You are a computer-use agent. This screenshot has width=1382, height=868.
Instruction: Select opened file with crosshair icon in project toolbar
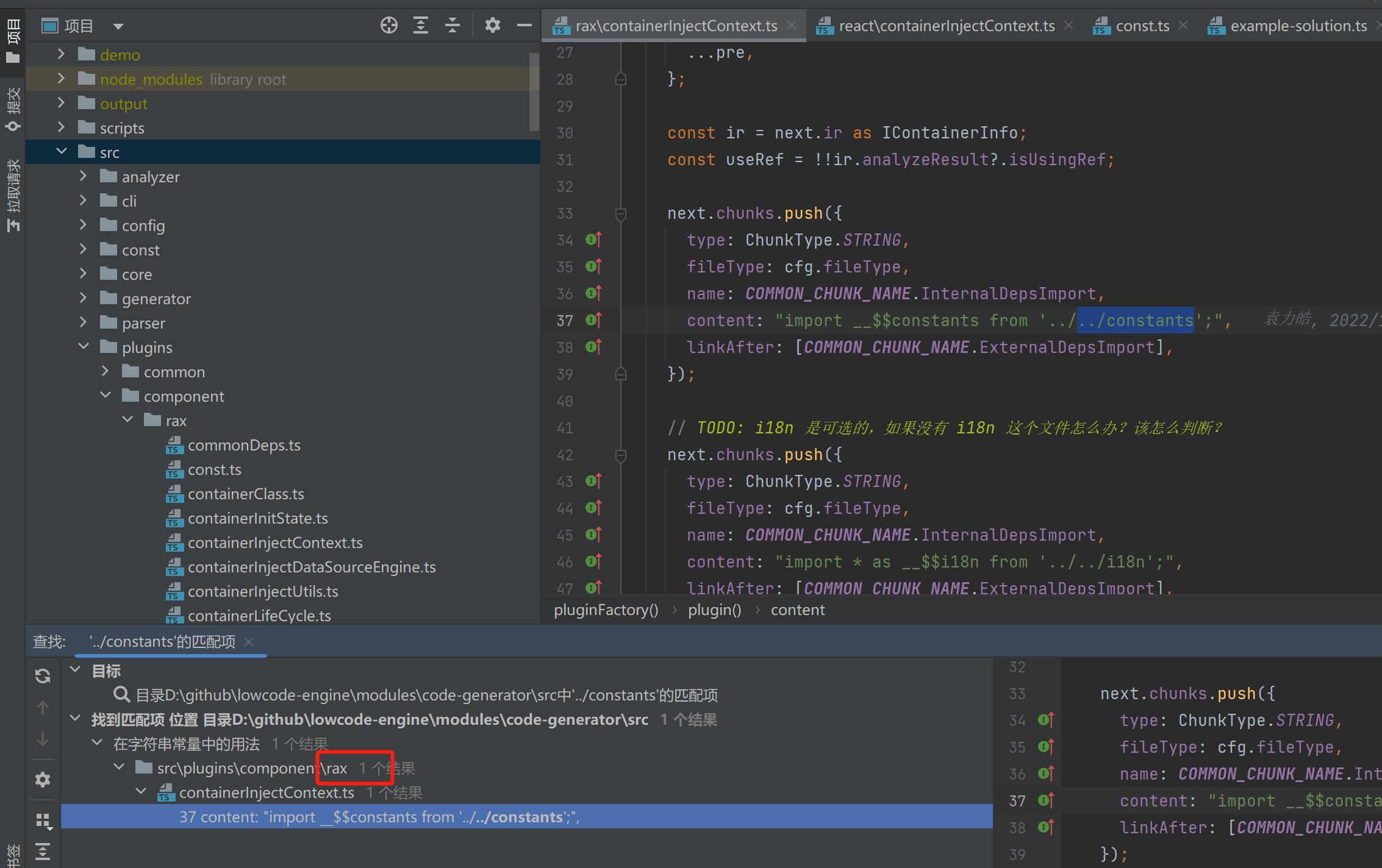[x=388, y=25]
